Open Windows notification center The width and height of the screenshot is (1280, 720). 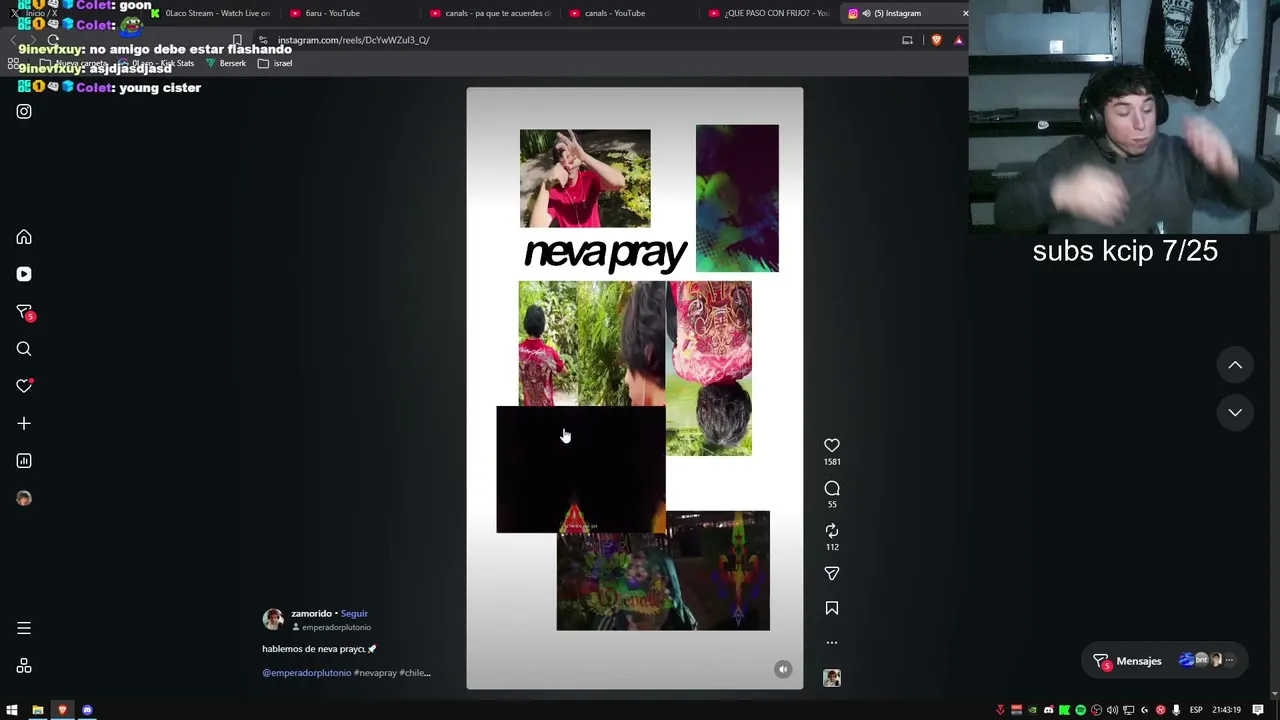pyautogui.click(x=1258, y=710)
